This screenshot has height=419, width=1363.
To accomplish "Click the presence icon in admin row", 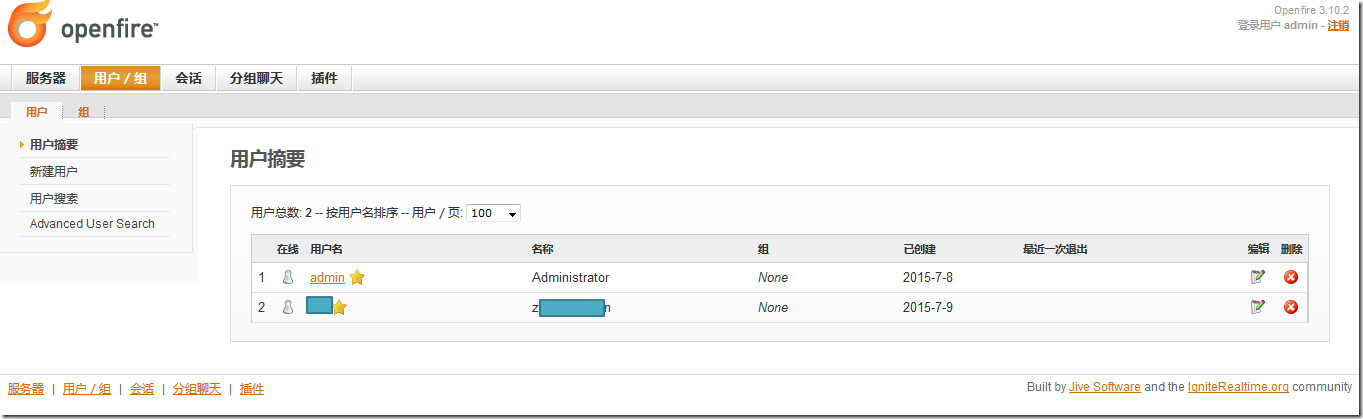I will pyautogui.click(x=288, y=277).
